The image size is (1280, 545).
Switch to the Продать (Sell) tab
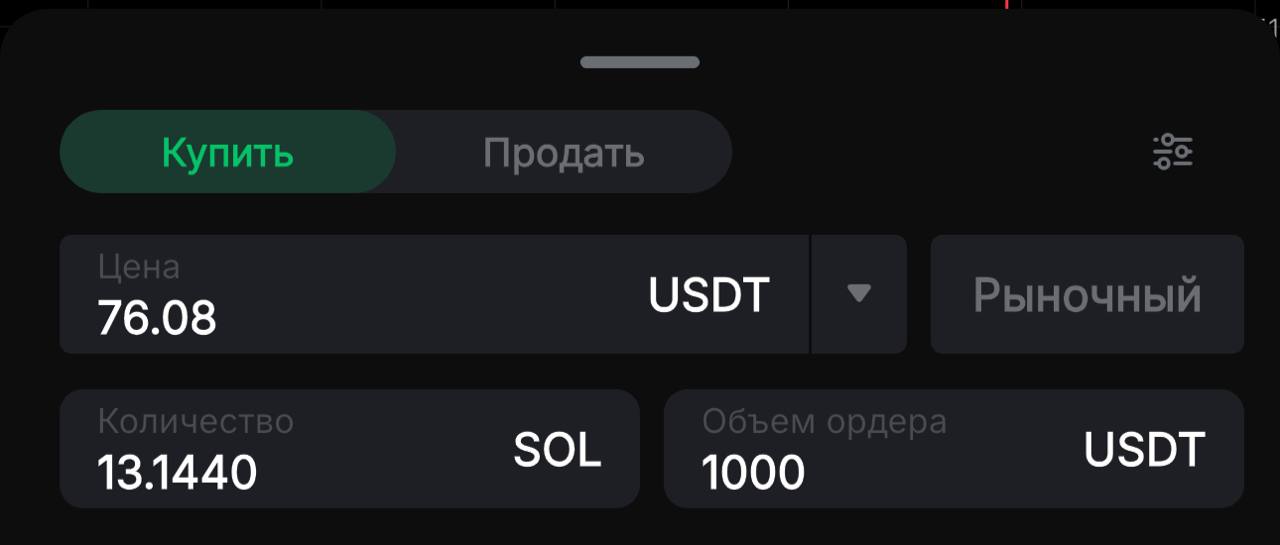point(563,152)
